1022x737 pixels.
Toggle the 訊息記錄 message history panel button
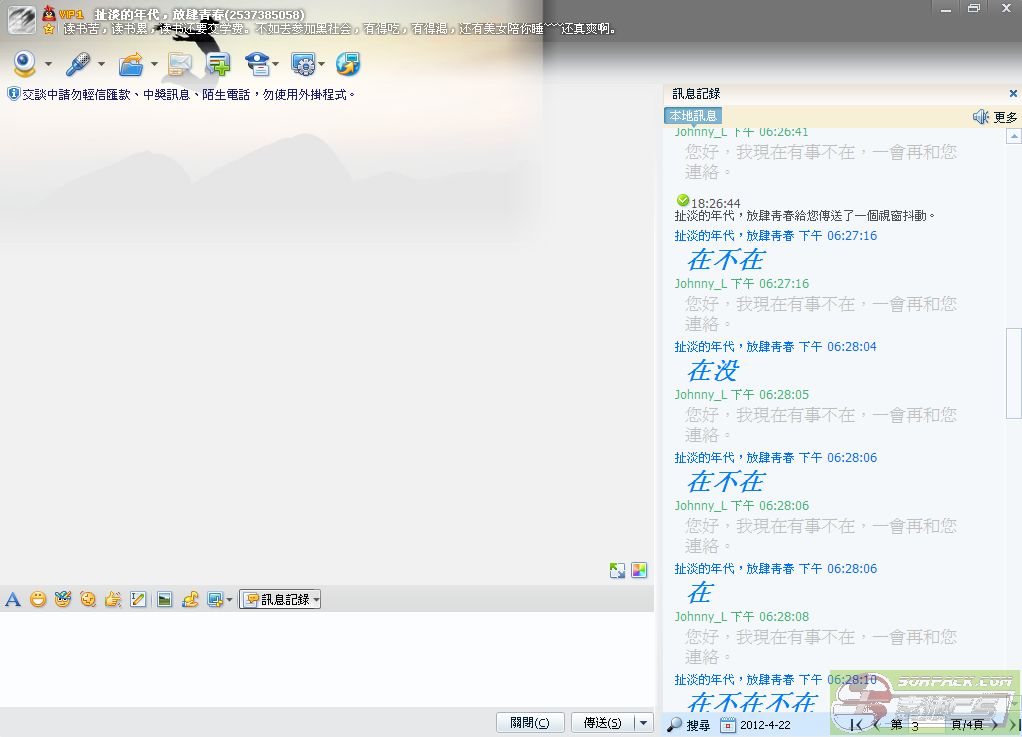click(x=280, y=600)
